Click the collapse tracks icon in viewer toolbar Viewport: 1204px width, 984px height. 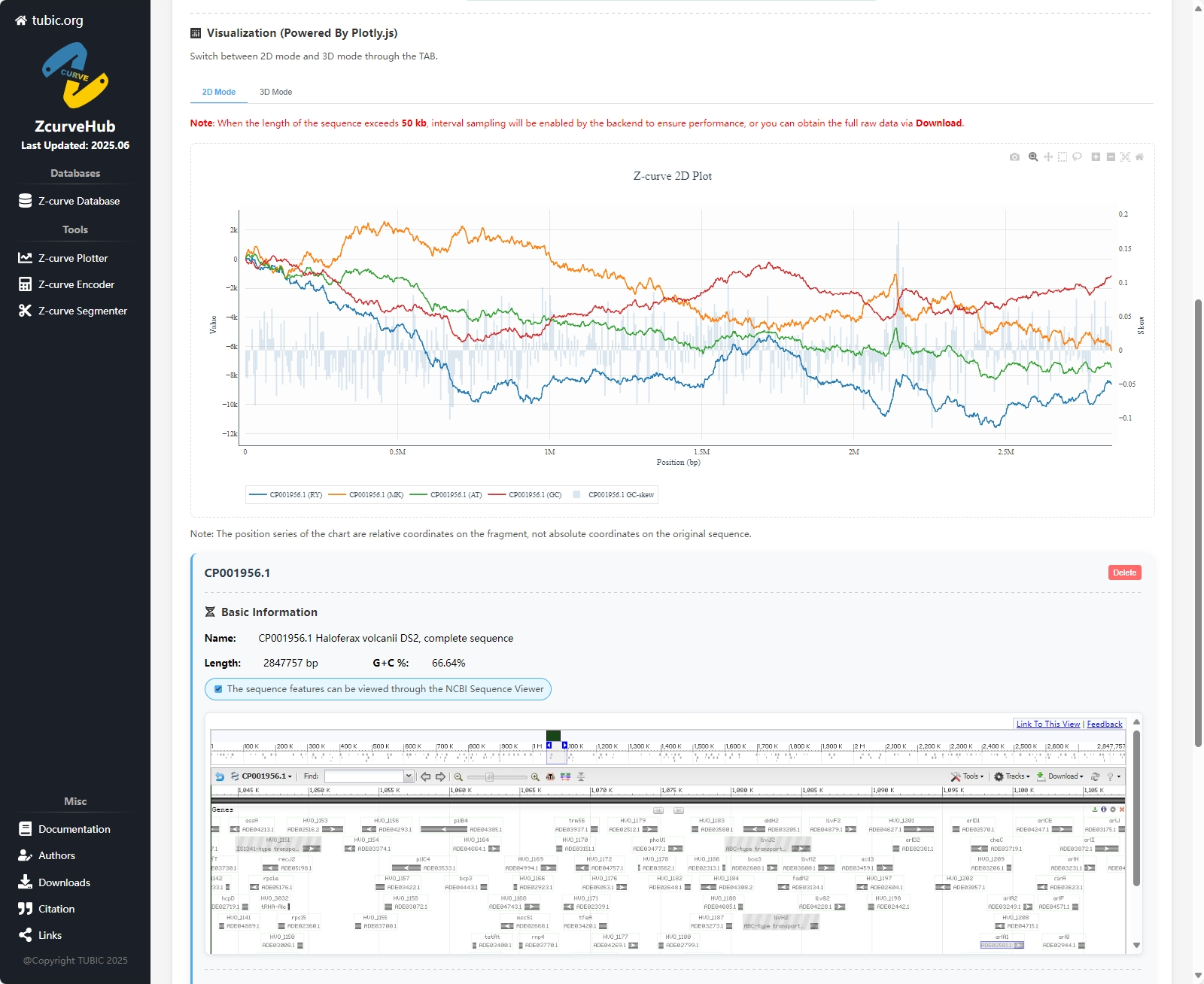(x=581, y=776)
